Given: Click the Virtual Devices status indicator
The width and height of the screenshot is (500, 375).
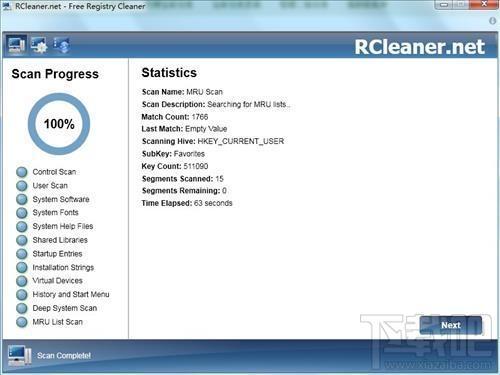Looking at the screenshot, I should [22, 281].
